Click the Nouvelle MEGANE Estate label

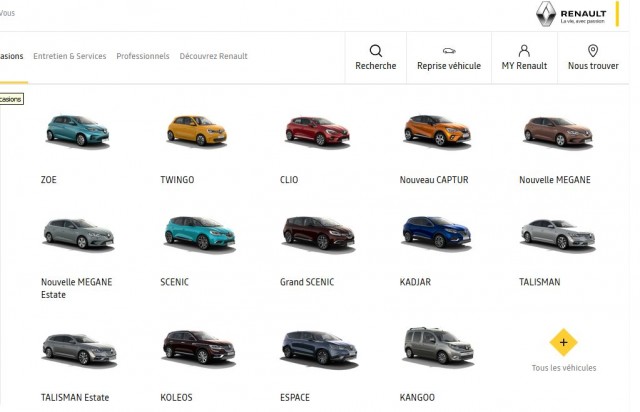76,288
